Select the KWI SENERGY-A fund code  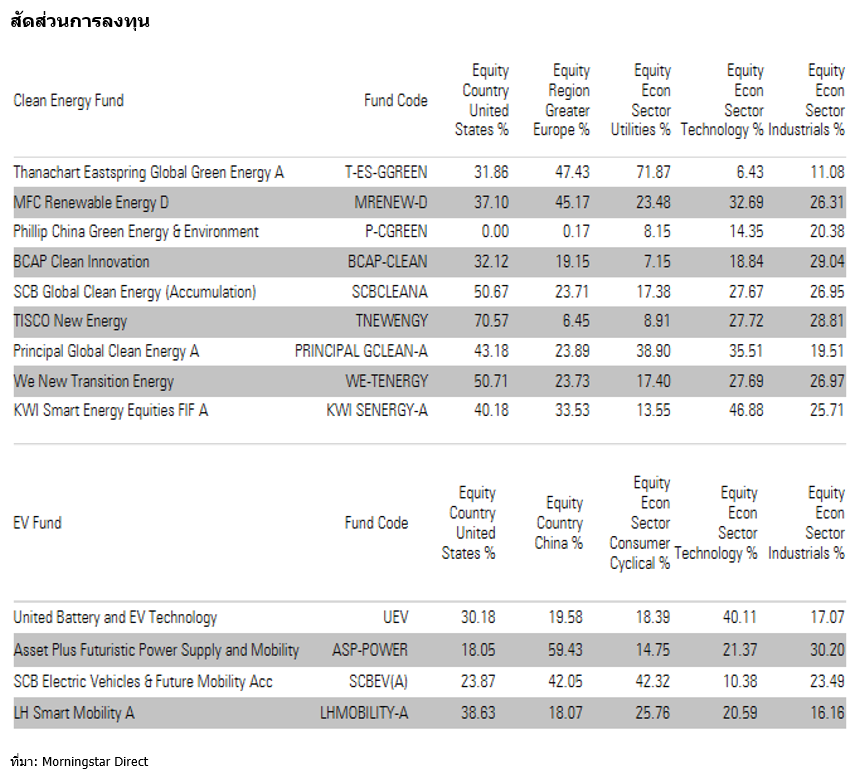point(377,411)
